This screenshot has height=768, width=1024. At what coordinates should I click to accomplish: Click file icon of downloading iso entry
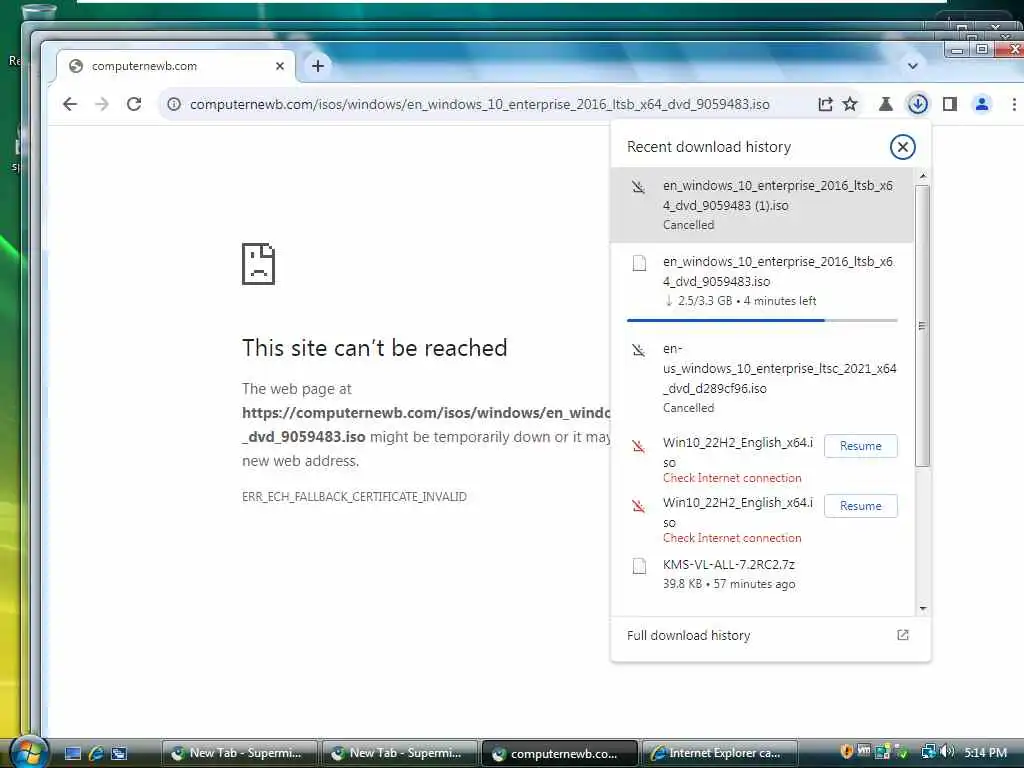coord(639,263)
